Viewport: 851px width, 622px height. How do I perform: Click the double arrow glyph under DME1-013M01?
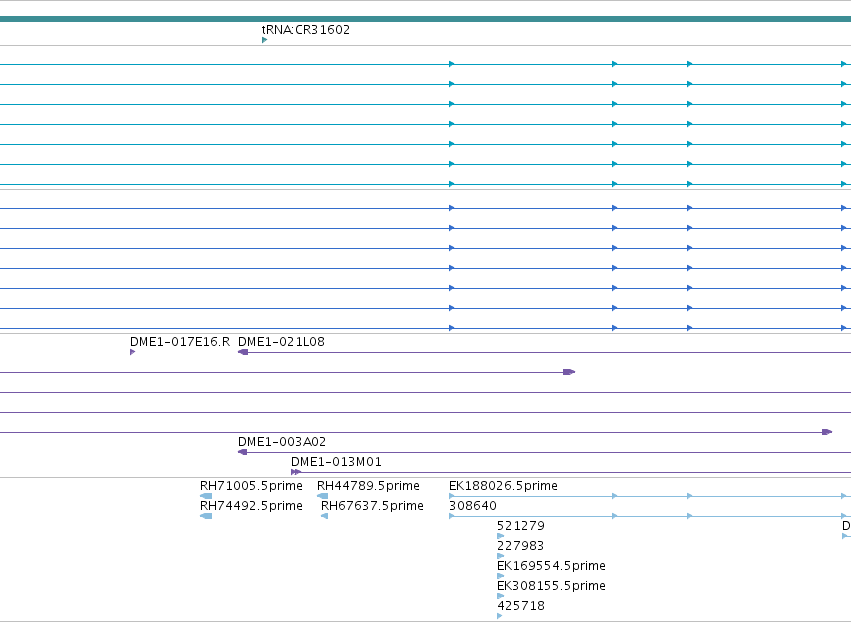296,472
